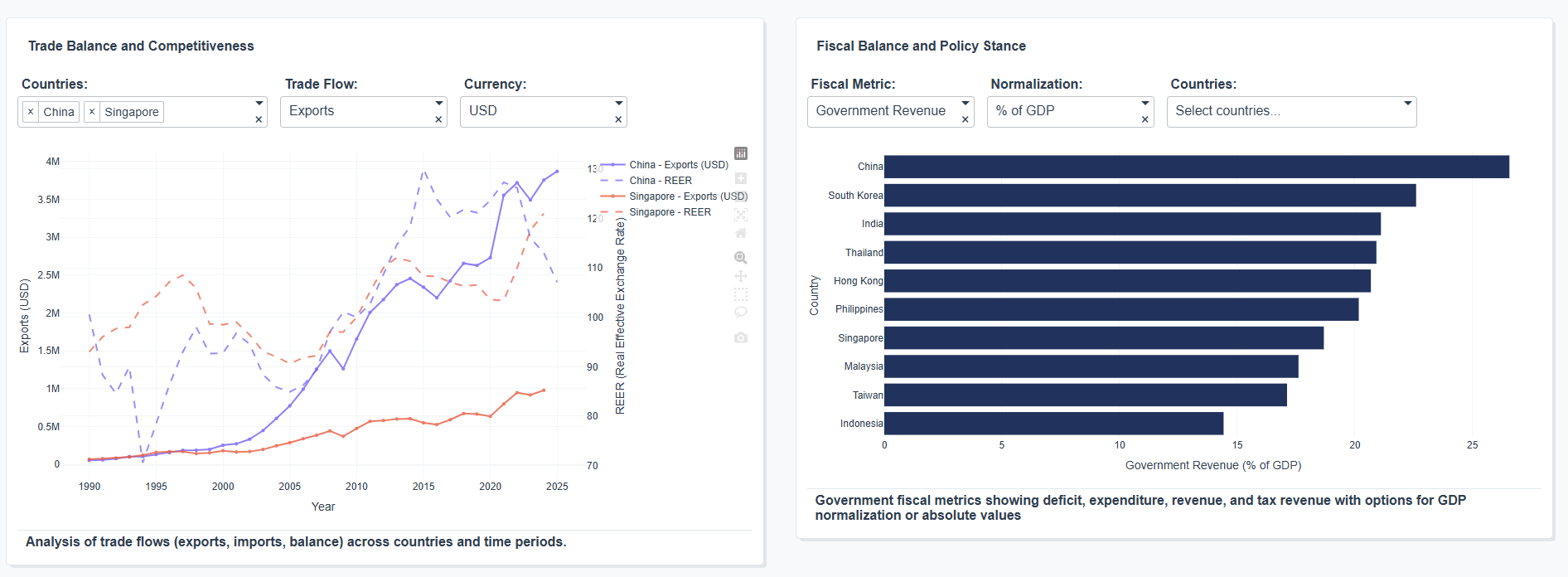Click the Select countries input field
Viewport: 1568px width, 577px height.
(x=1281, y=111)
